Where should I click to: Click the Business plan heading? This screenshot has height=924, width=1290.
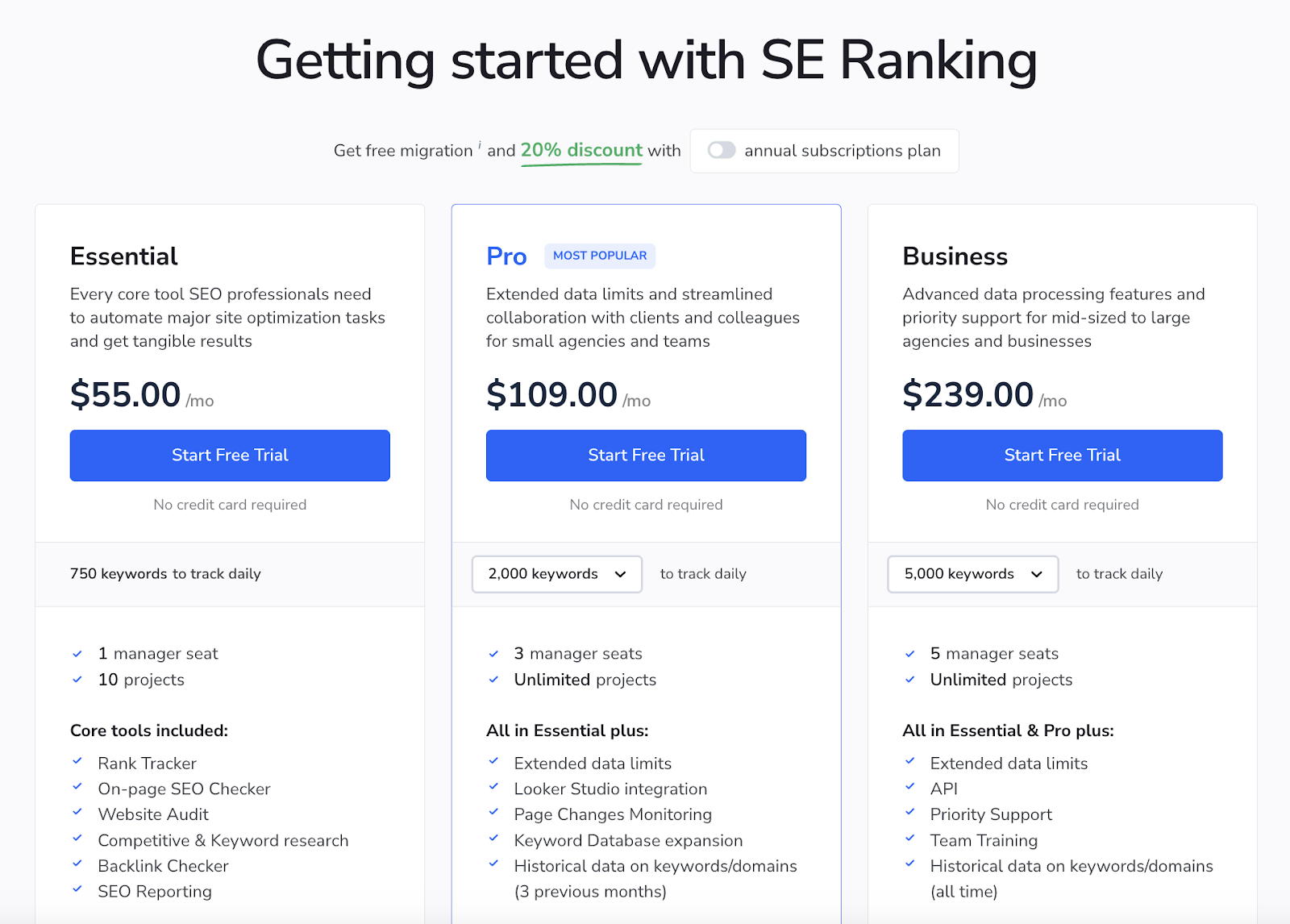pos(955,256)
